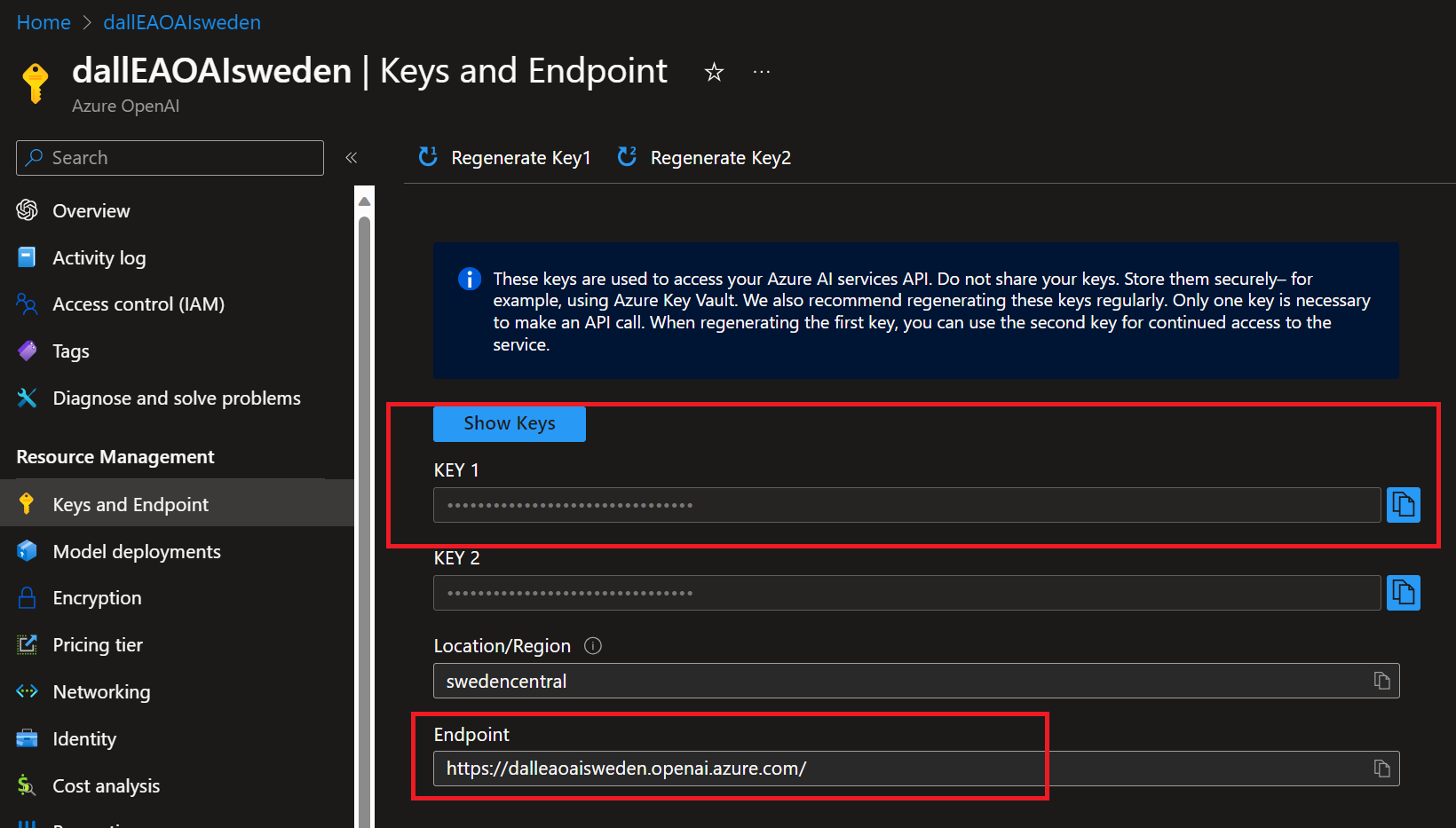Click the Overview OpenAI icon
The image size is (1456, 828).
click(x=27, y=209)
